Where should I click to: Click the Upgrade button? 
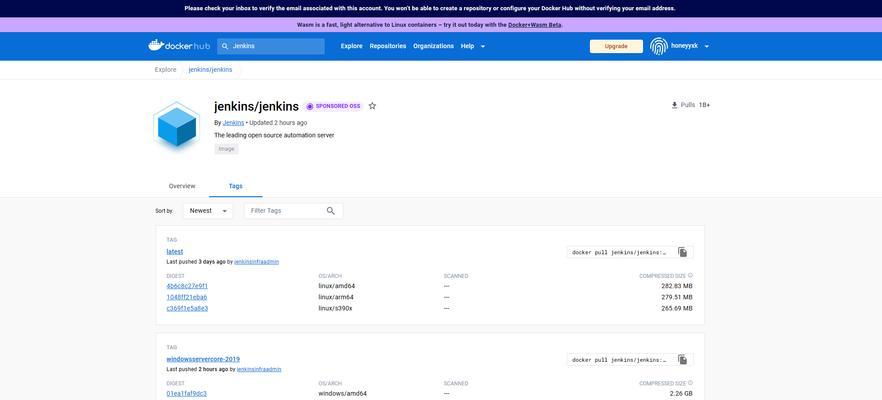616,46
